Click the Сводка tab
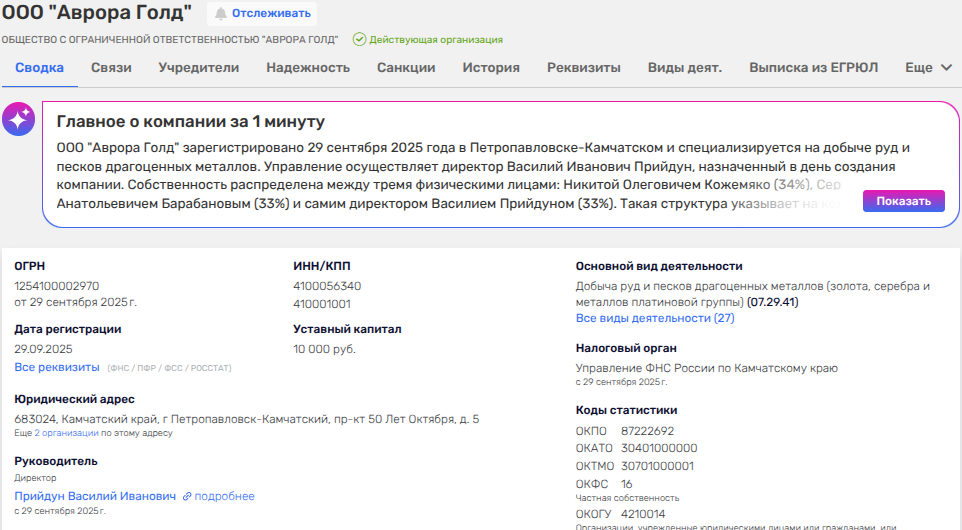The height and width of the screenshot is (530, 962). 40,68
